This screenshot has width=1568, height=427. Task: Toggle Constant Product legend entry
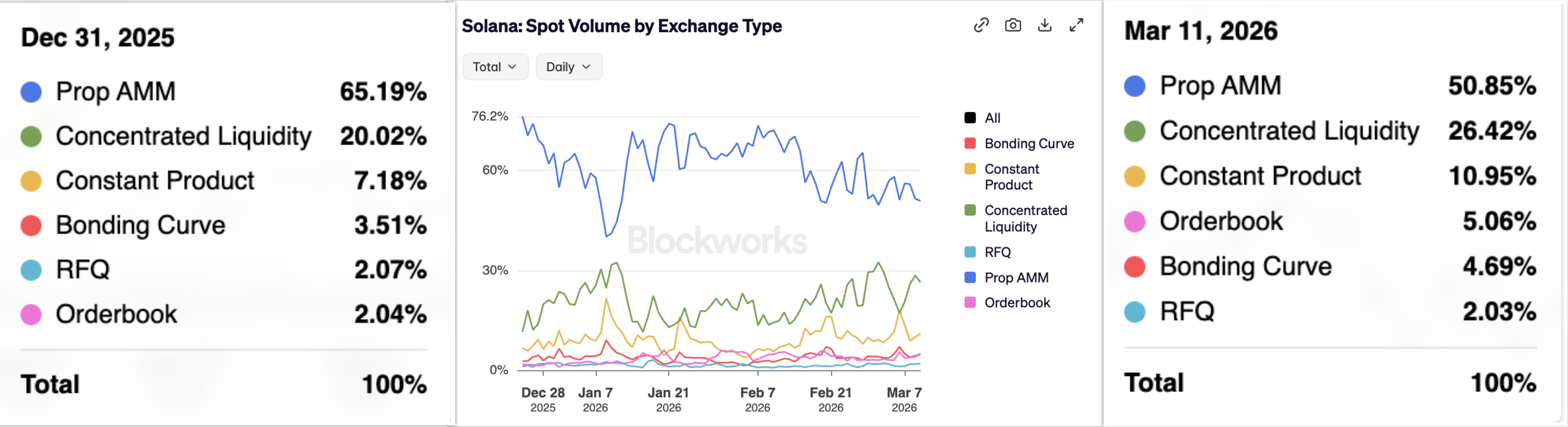point(1012,177)
